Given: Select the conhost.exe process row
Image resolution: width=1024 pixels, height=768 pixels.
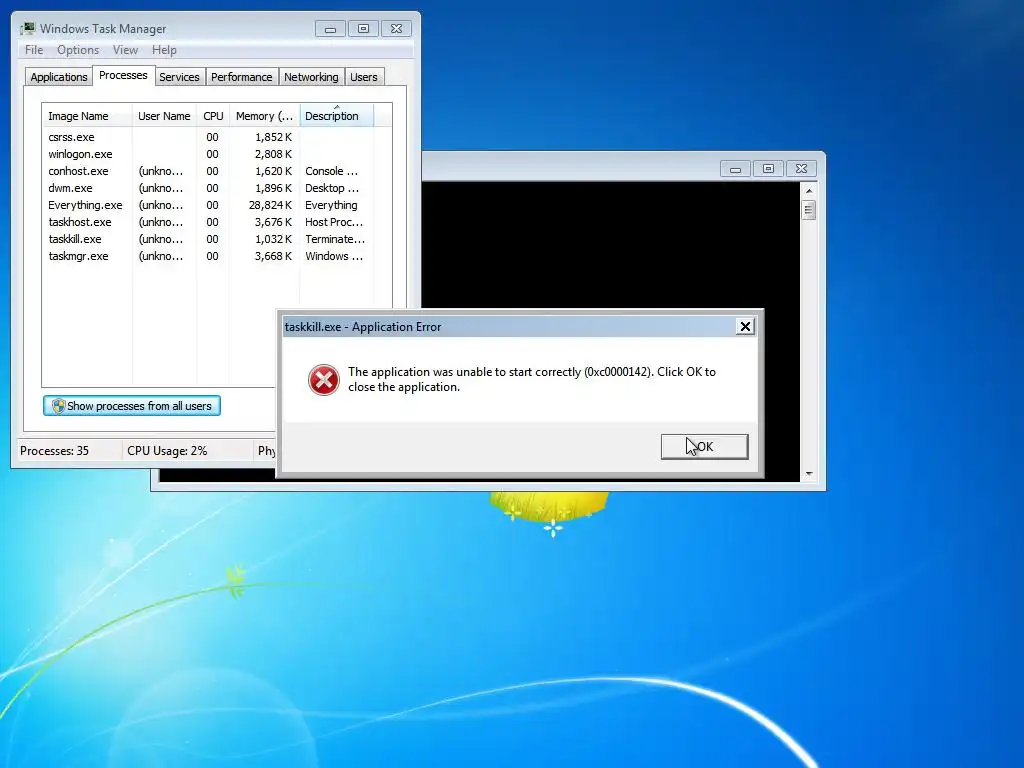Looking at the screenshot, I should pos(208,171).
